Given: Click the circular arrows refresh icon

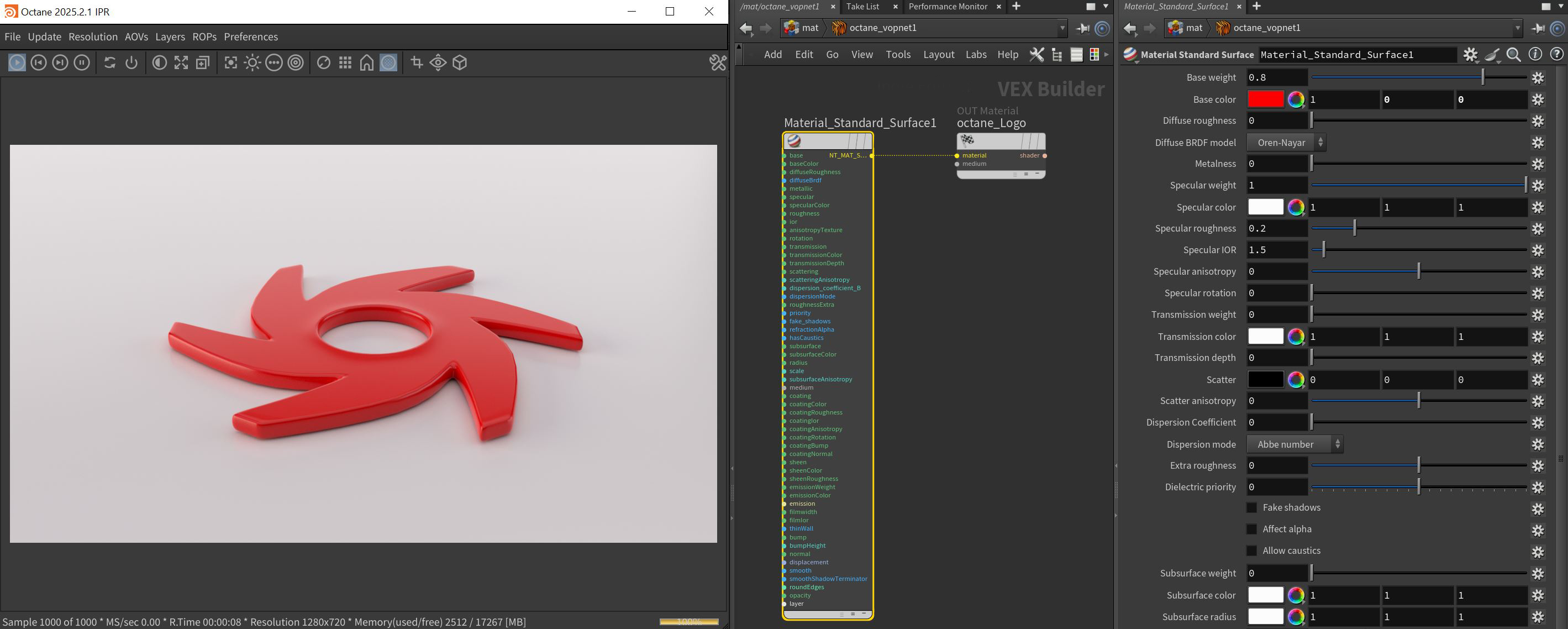Looking at the screenshot, I should [109, 62].
